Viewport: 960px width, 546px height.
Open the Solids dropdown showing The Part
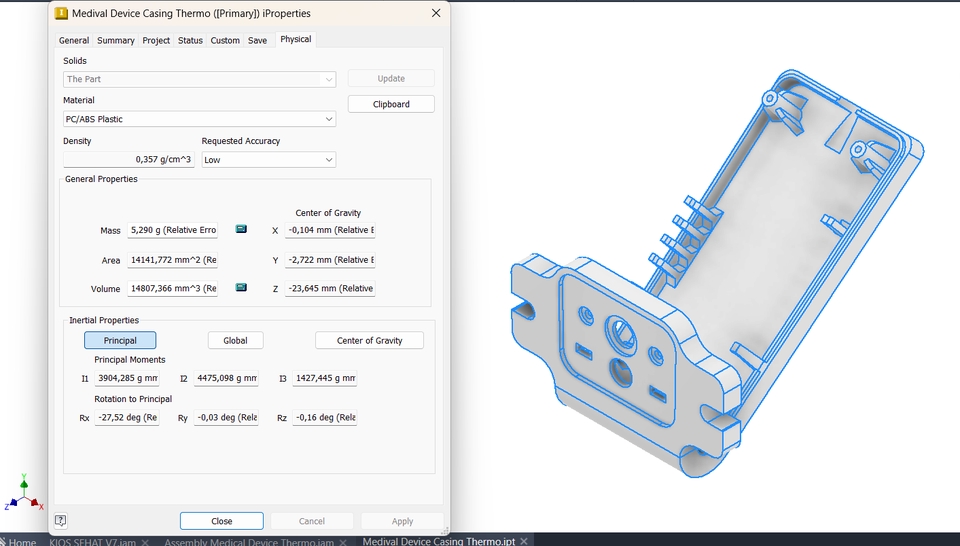pos(200,79)
